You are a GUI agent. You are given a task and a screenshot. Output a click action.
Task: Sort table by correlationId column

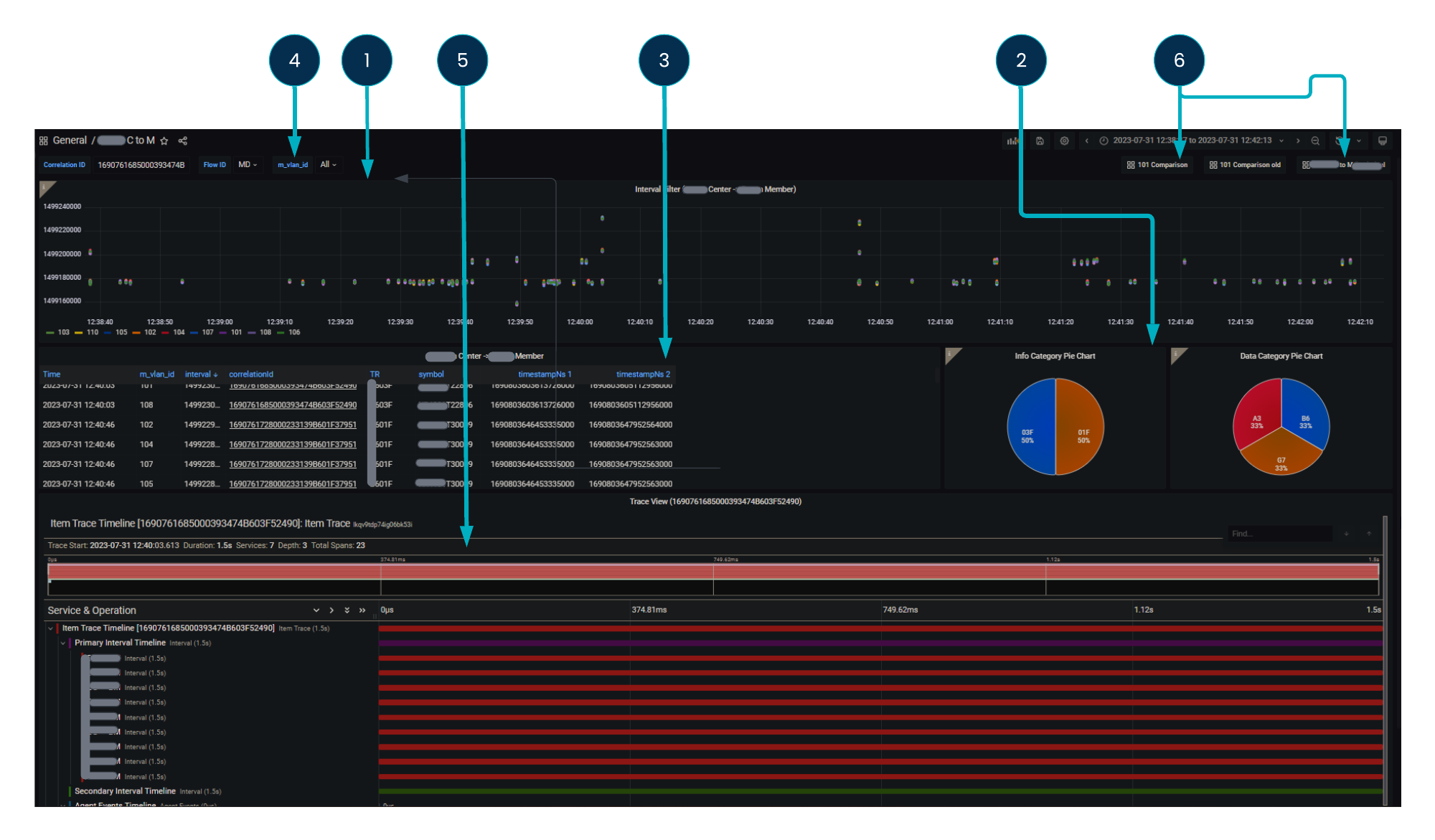251,374
